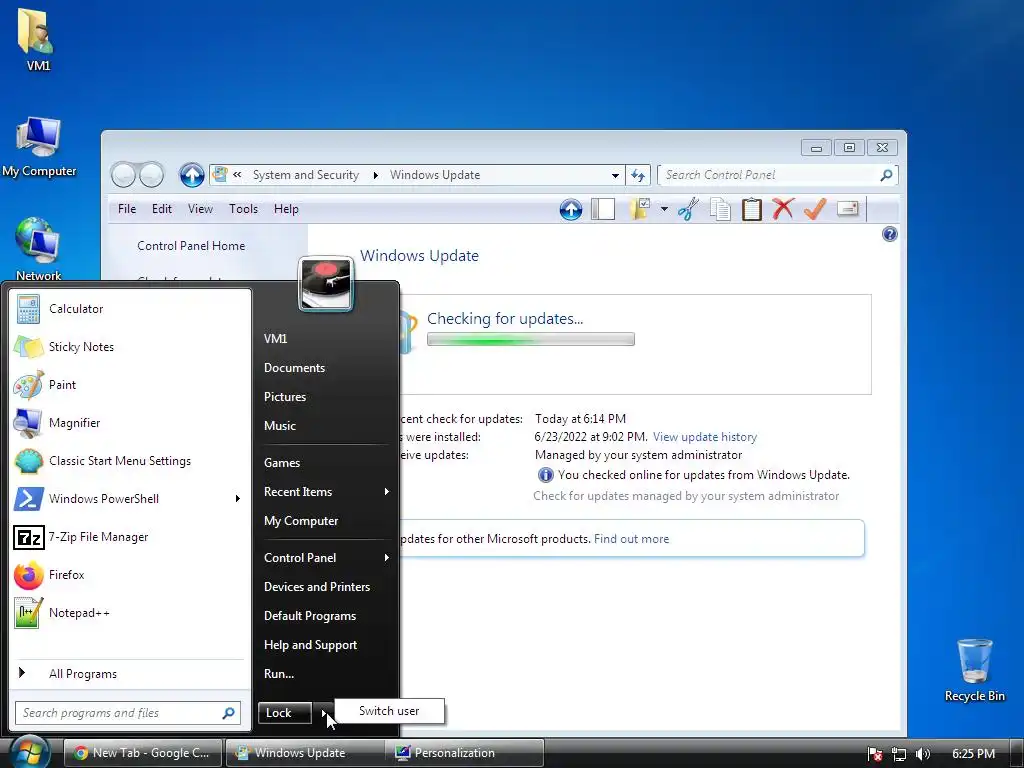Viewport: 1024px width, 768px height.
Task: Expand All Programs list
Action: coord(129,674)
